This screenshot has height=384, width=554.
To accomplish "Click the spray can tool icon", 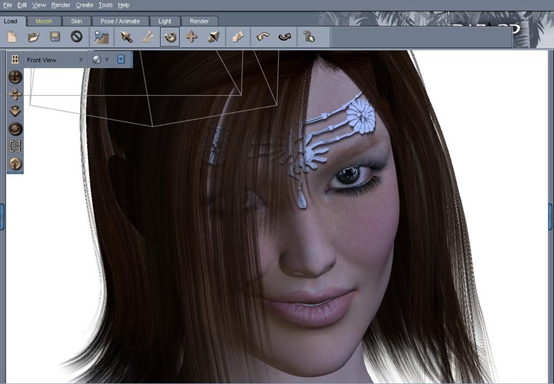I will point(238,37).
